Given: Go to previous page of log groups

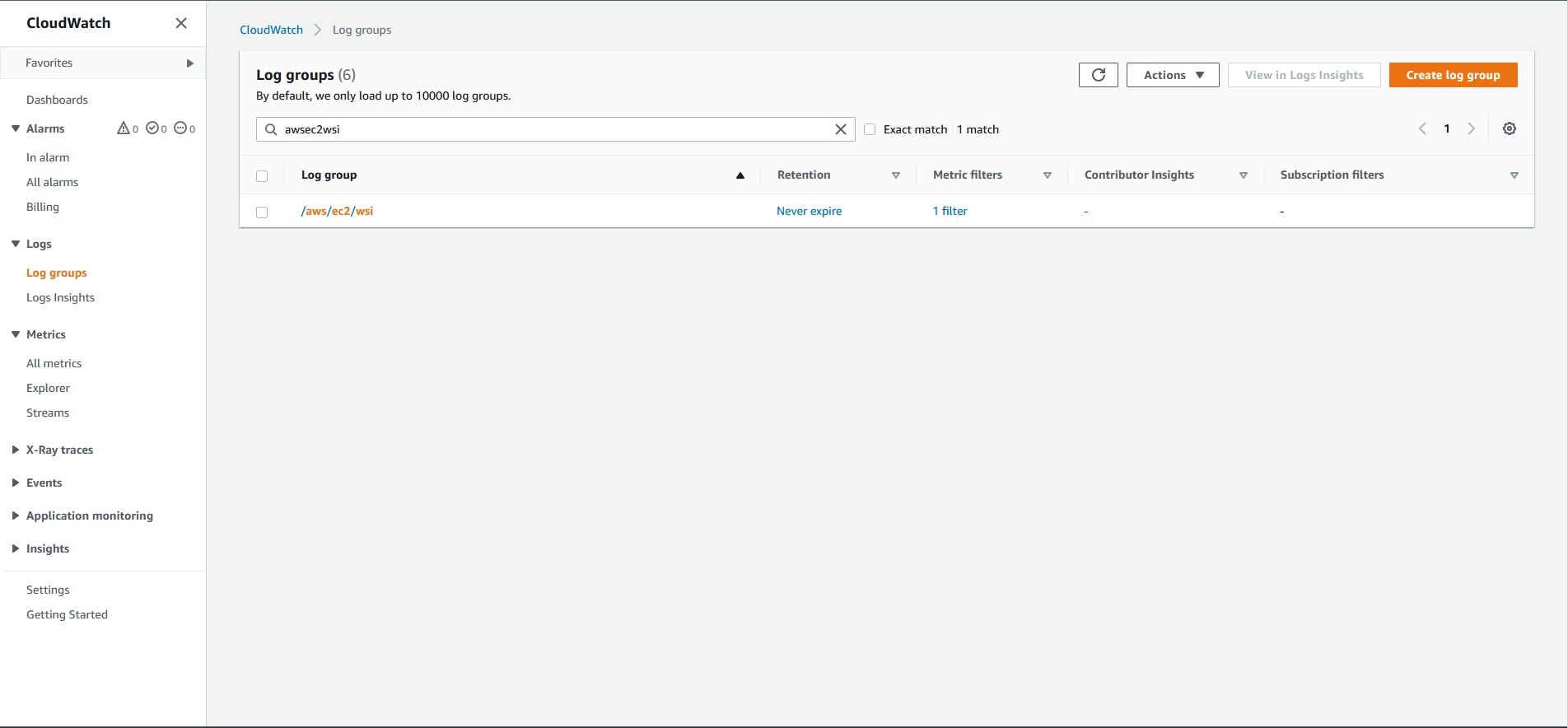Looking at the screenshot, I should pos(1422,128).
